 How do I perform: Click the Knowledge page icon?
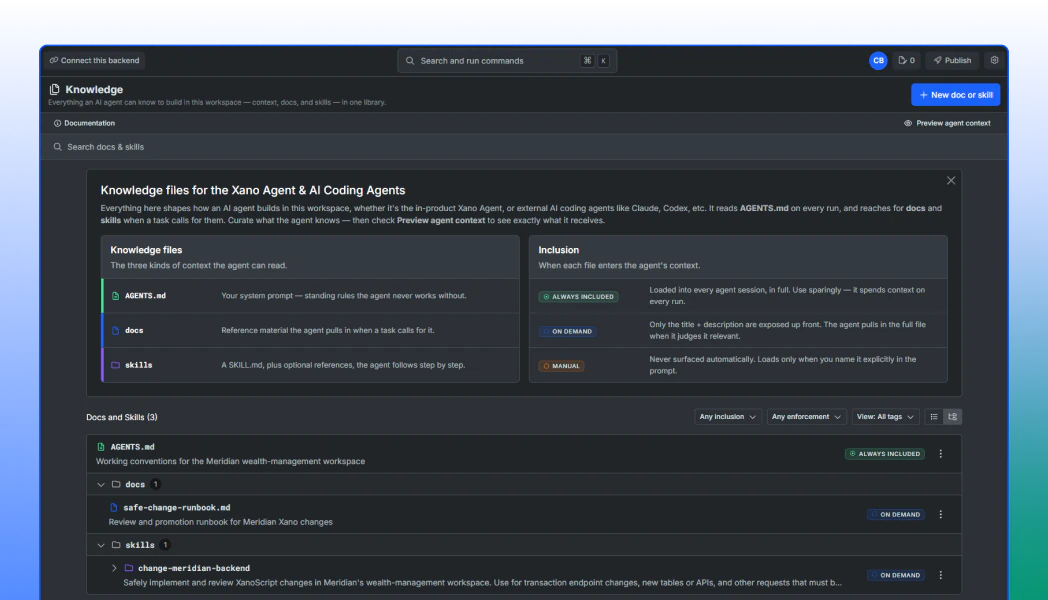pos(55,89)
